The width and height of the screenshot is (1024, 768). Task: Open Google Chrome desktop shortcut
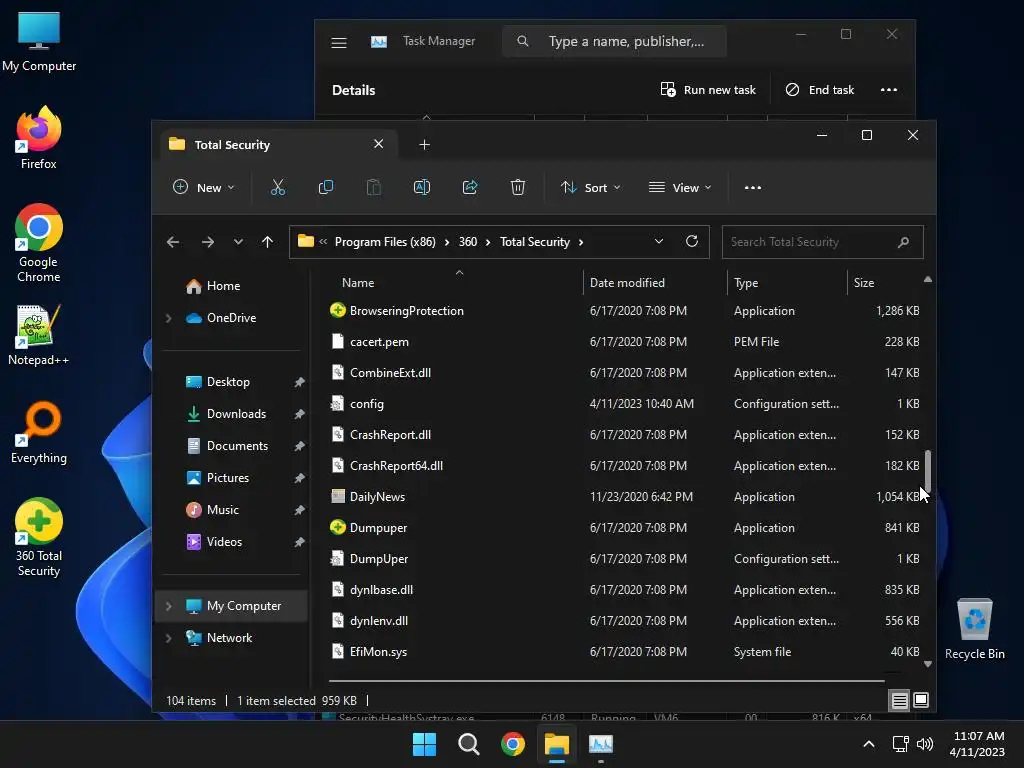tap(39, 243)
